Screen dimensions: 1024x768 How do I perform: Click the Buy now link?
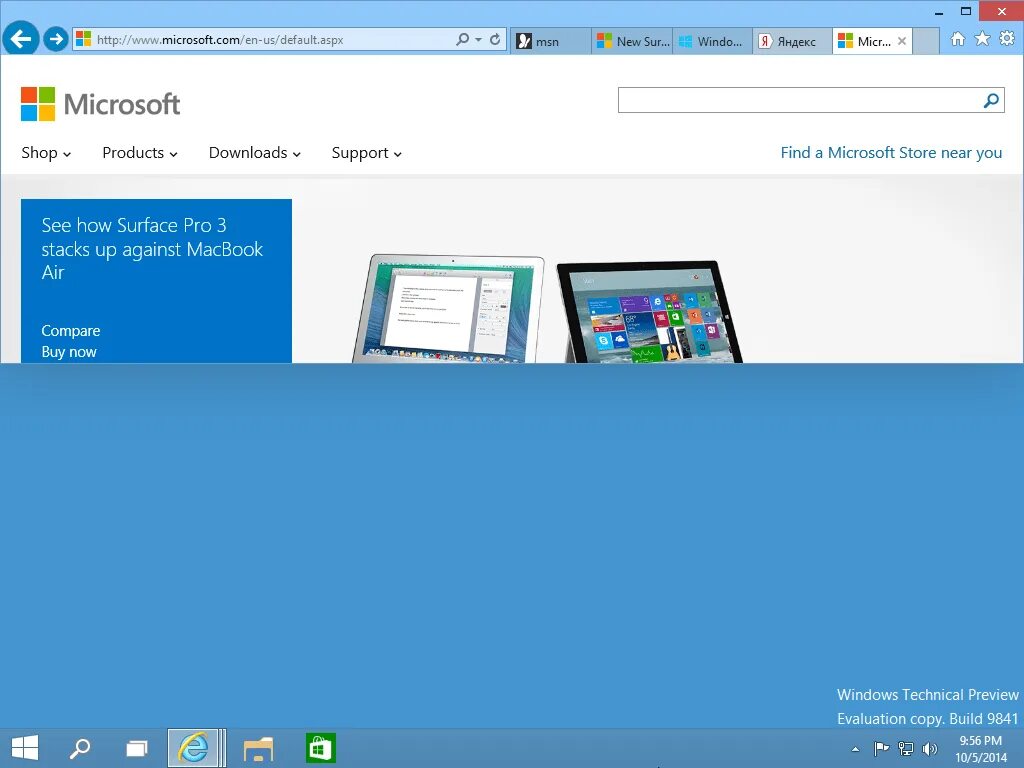(x=69, y=352)
